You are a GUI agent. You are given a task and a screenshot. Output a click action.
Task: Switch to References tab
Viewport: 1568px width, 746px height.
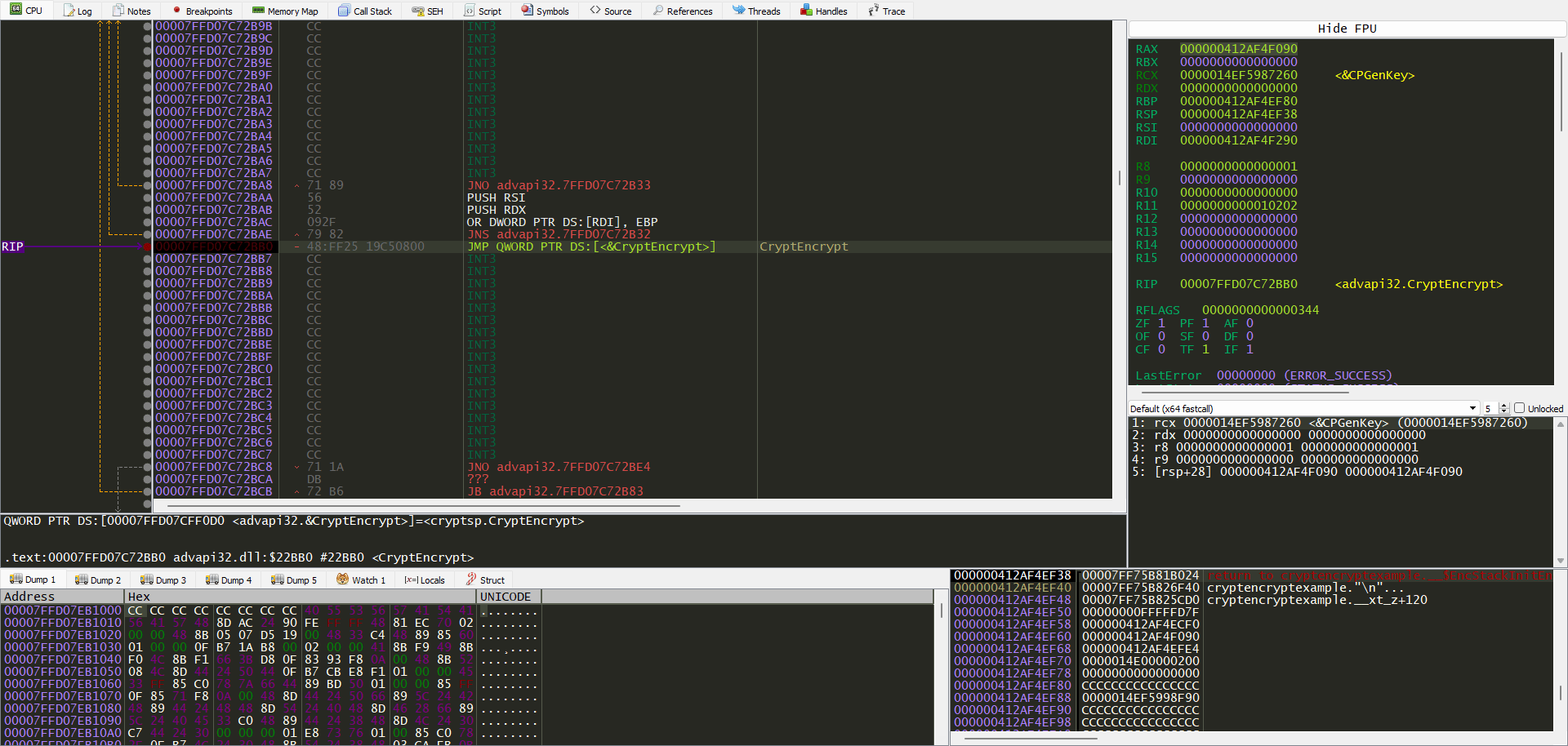coord(683,11)
